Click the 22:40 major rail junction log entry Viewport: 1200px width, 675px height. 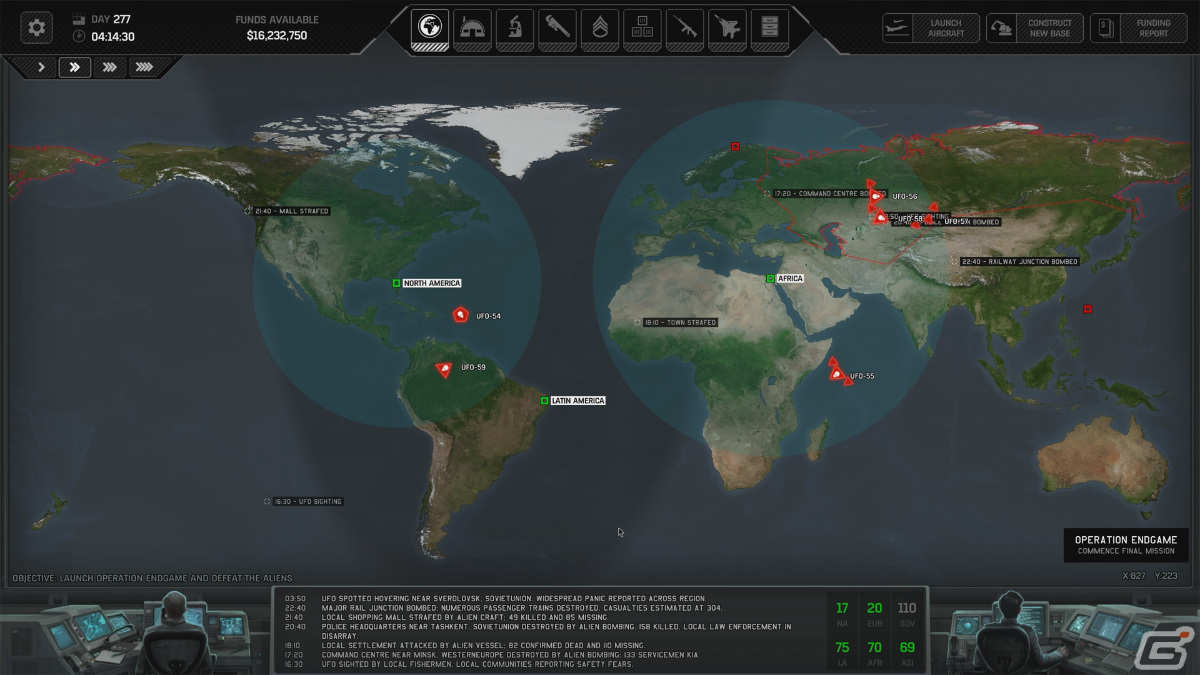(x=503, y=607)
